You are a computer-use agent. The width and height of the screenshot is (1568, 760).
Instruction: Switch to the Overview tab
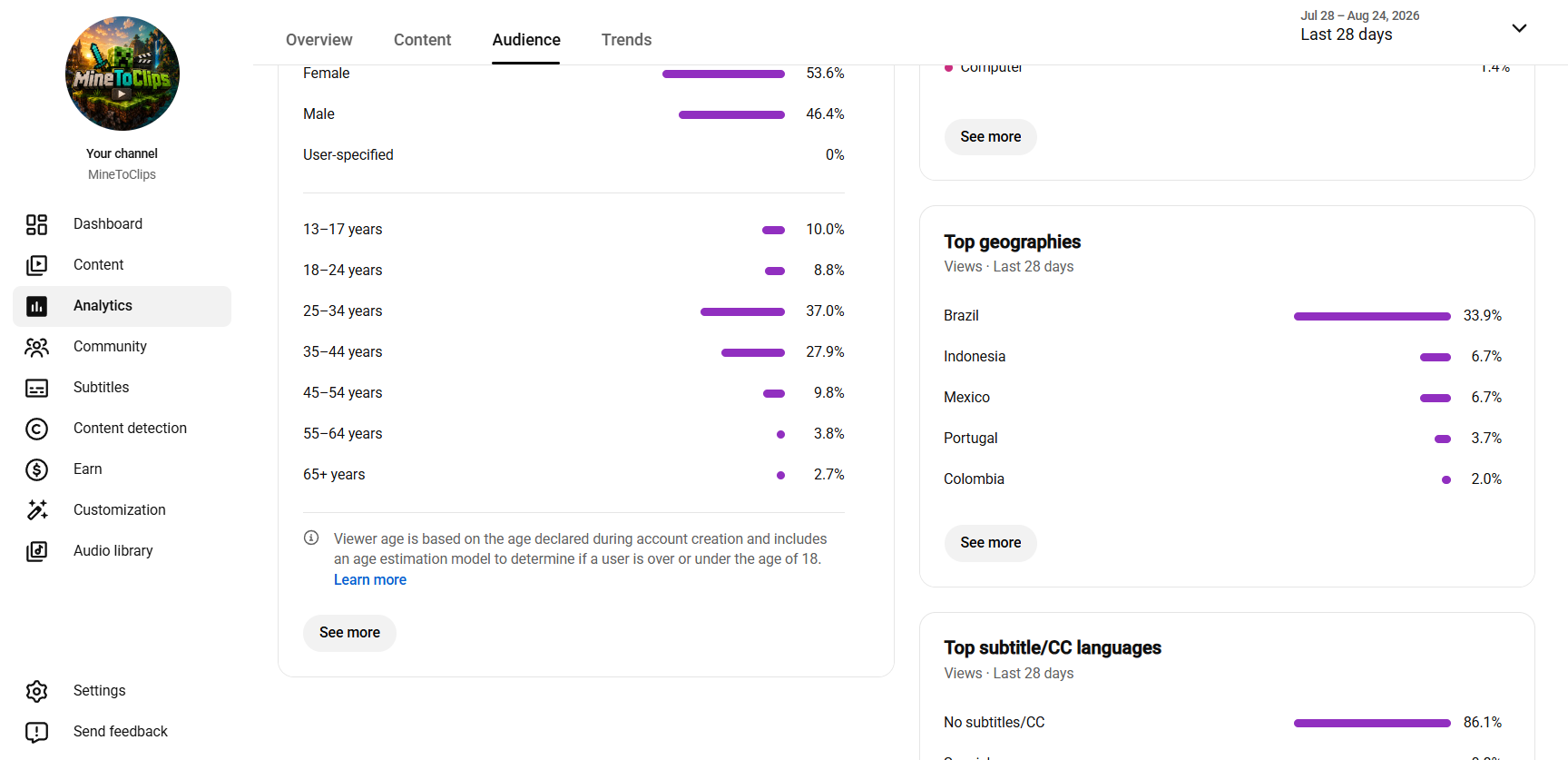click(x=319, y=40)
